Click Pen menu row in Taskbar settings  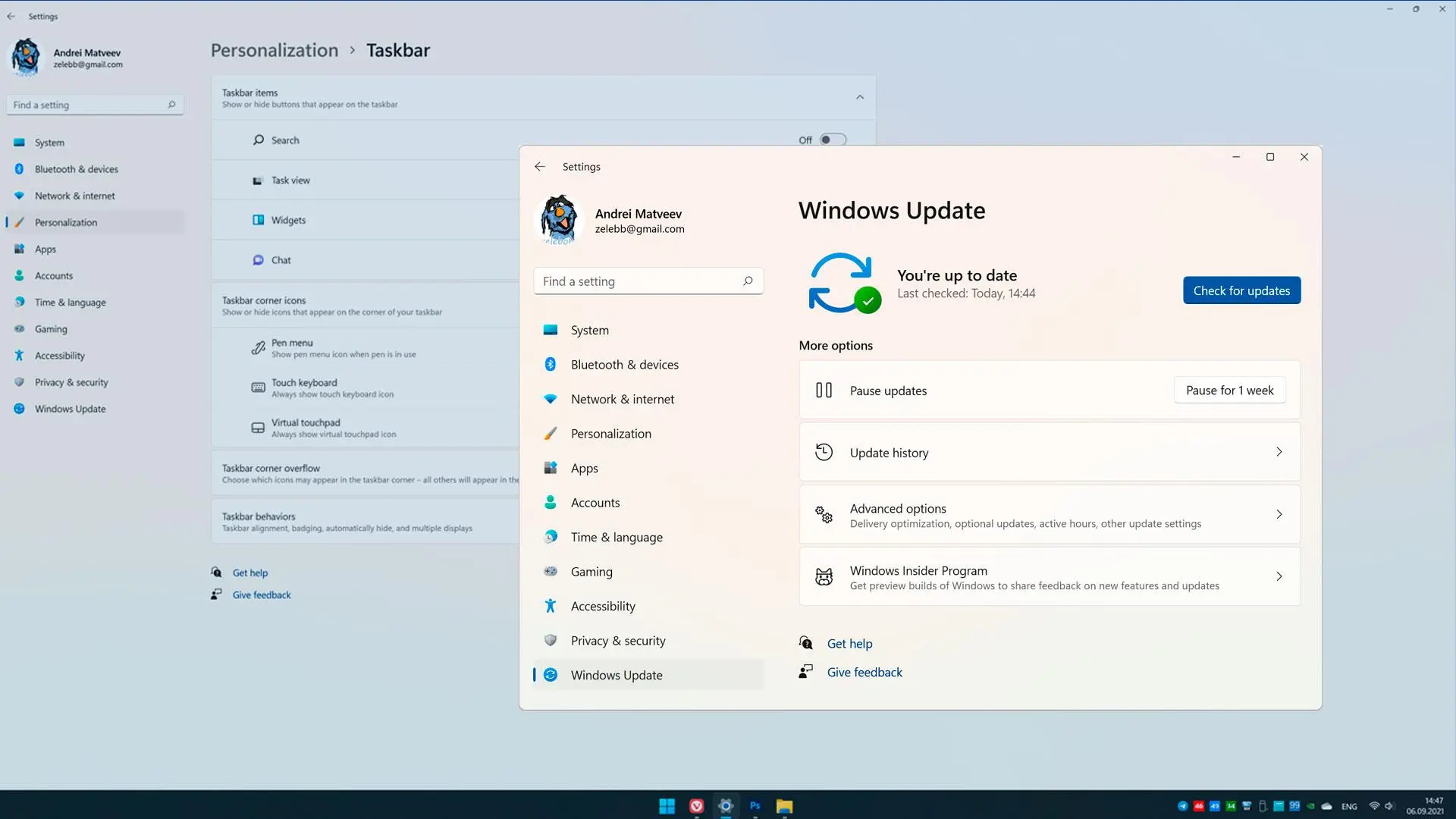pos(366,348)
